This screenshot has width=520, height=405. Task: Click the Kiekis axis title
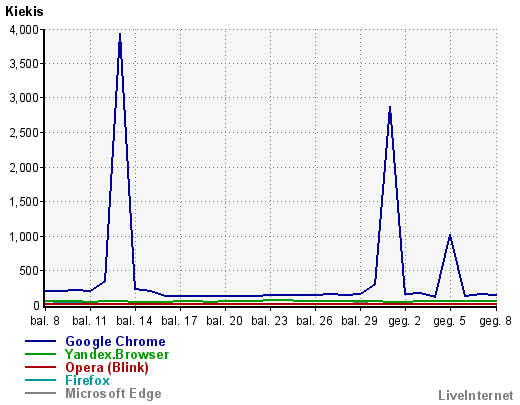[24, 12]
